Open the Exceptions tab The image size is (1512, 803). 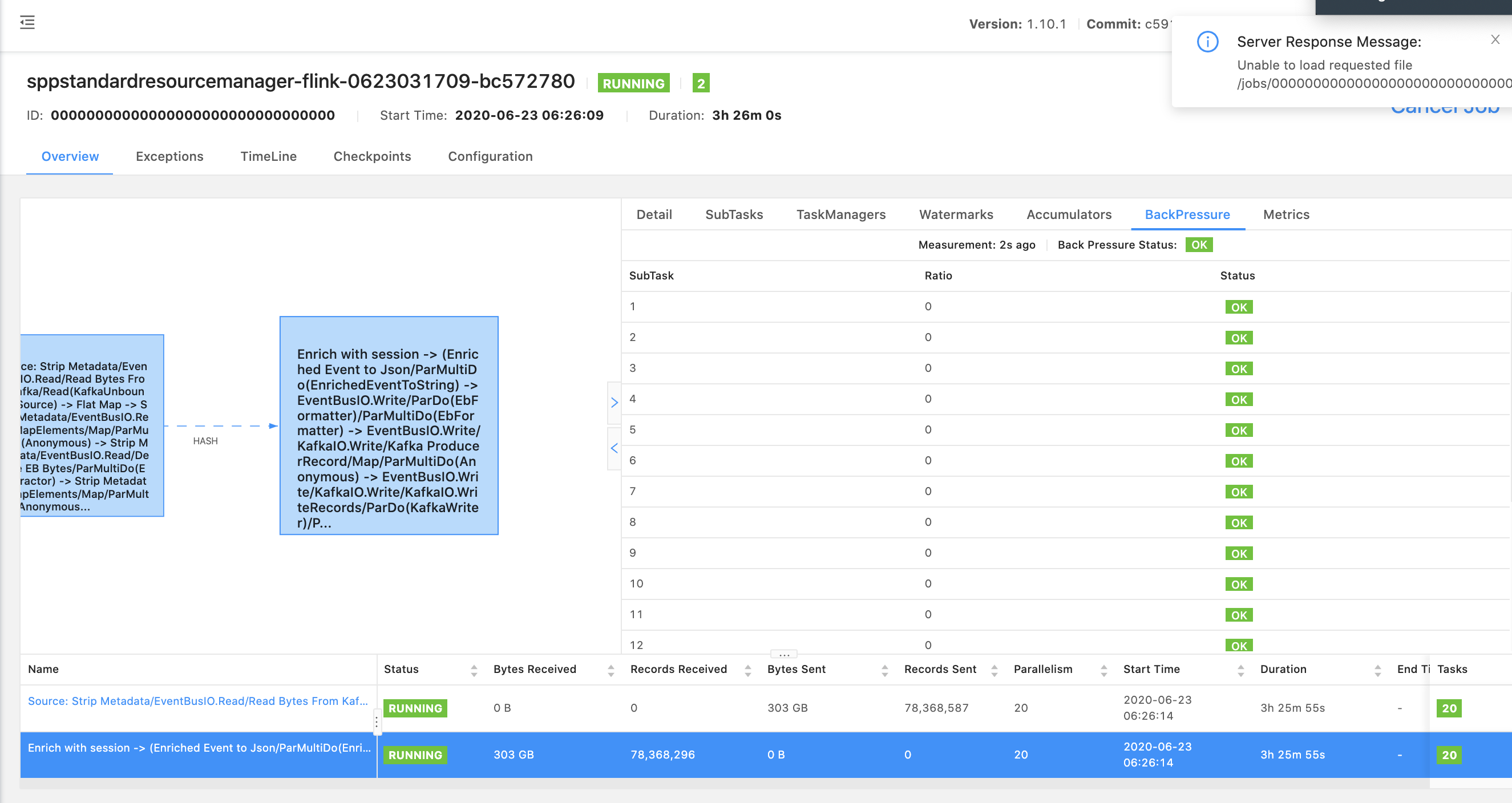tap(169, 157)
